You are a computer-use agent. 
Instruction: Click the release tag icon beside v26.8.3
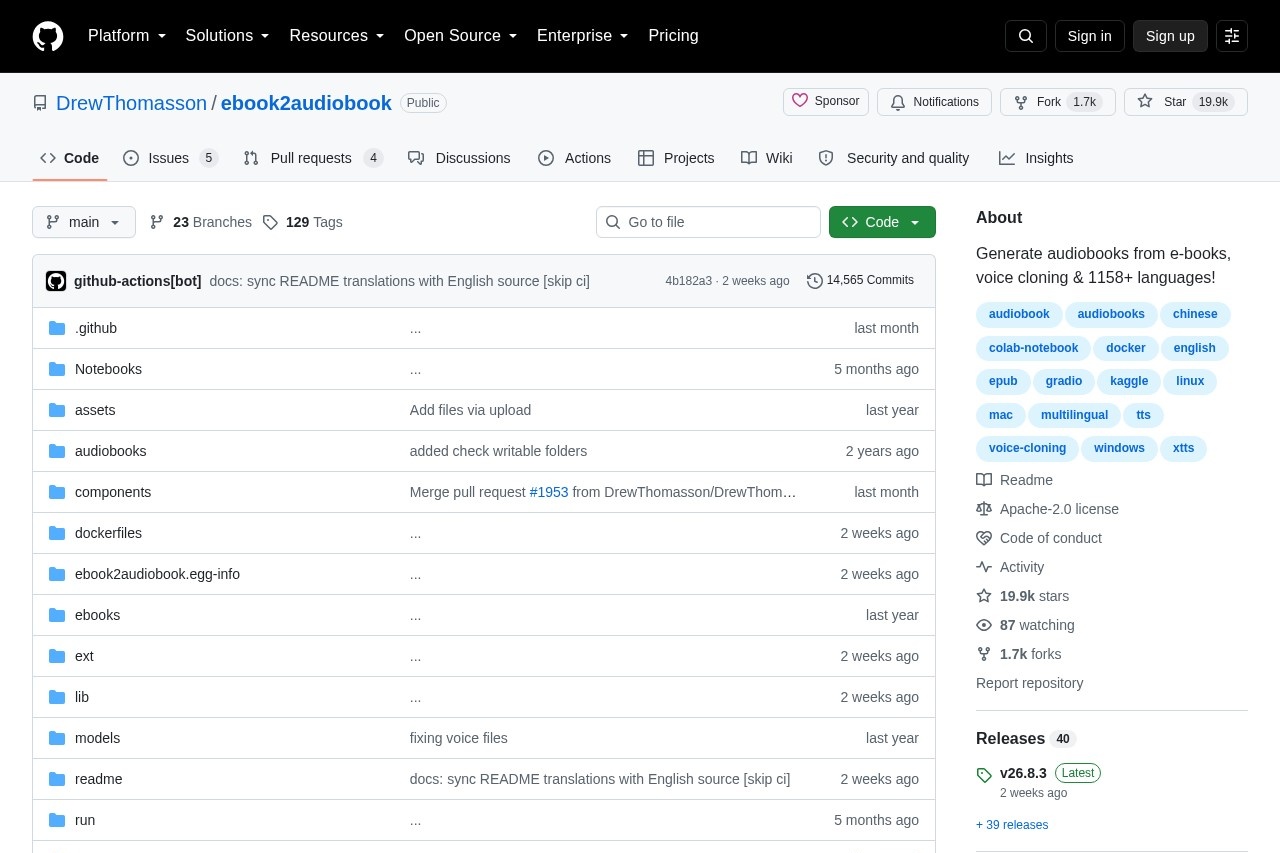(984, 774)
